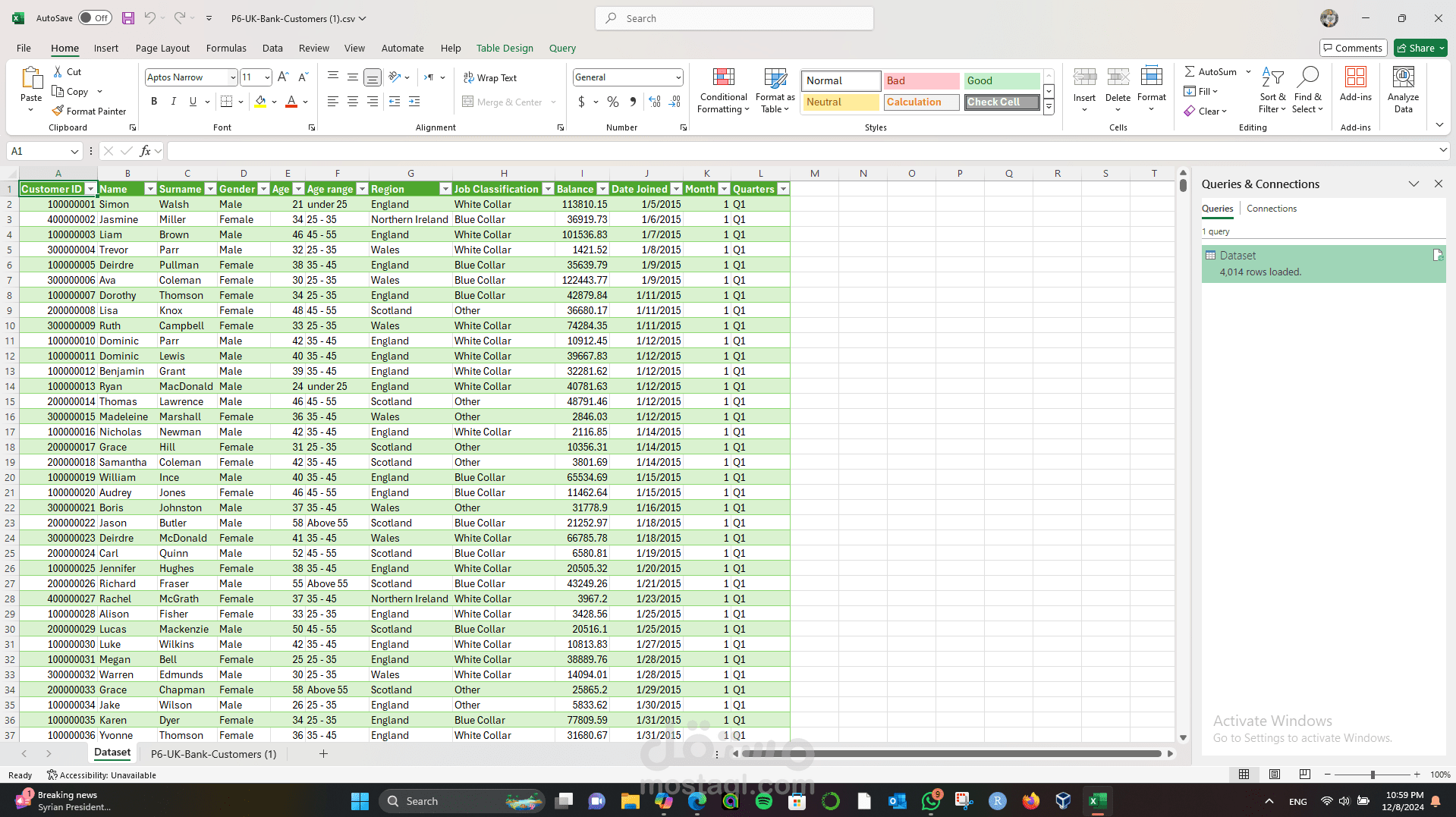1456x817 pixels.
Task: Click the Percent Style icon
Action: click(613, 101)
